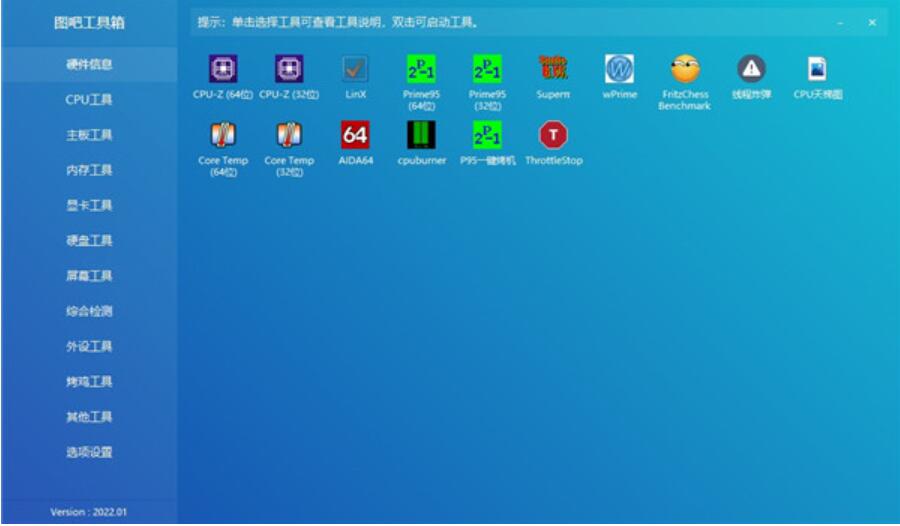Image resolution: width=900 pixels, height=526 pixels.
Task: Switch to the 外设工具 category
Action: 89,346
